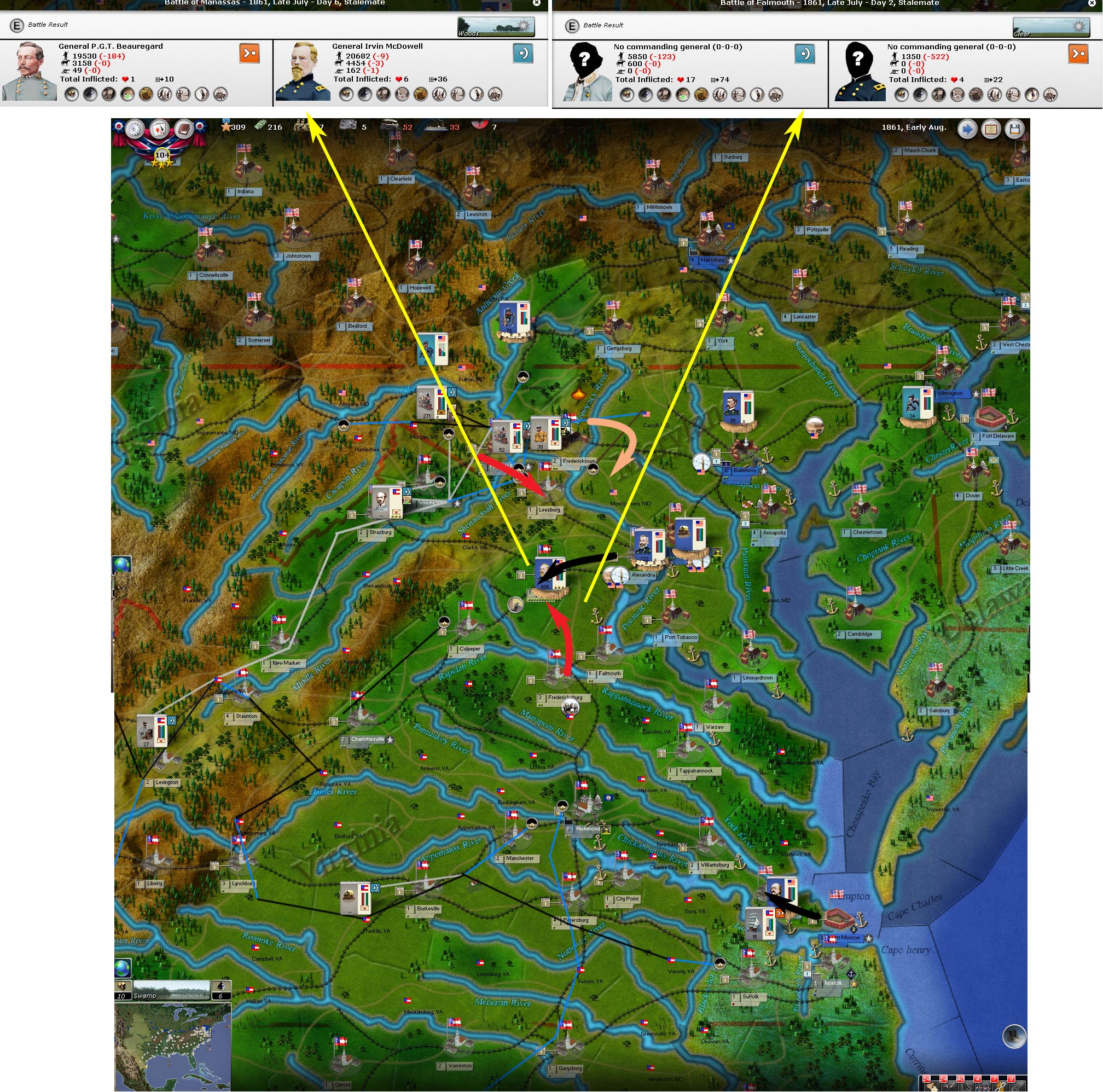Click Confederate blue defensive posture icon in Falmouth report

[805, 54]
